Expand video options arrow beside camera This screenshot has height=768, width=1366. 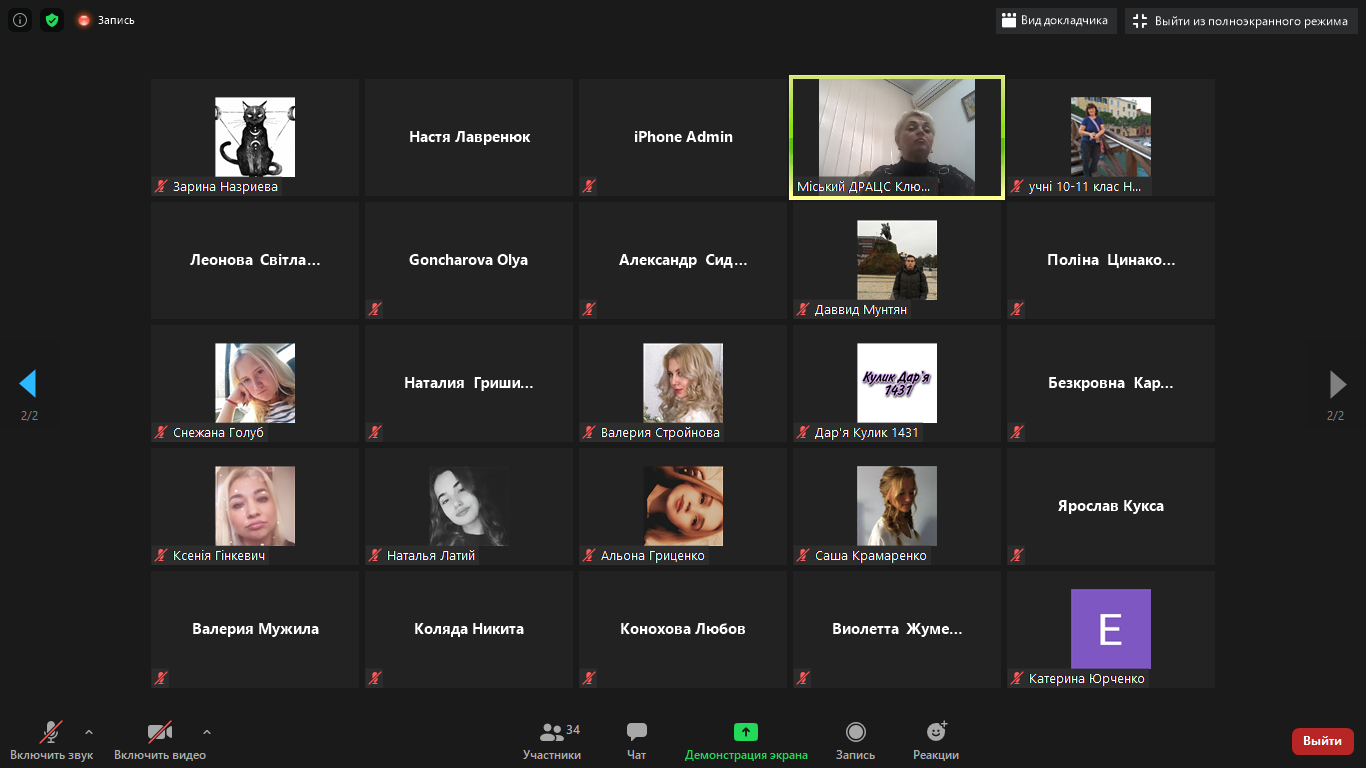click(x=207, y=732)
